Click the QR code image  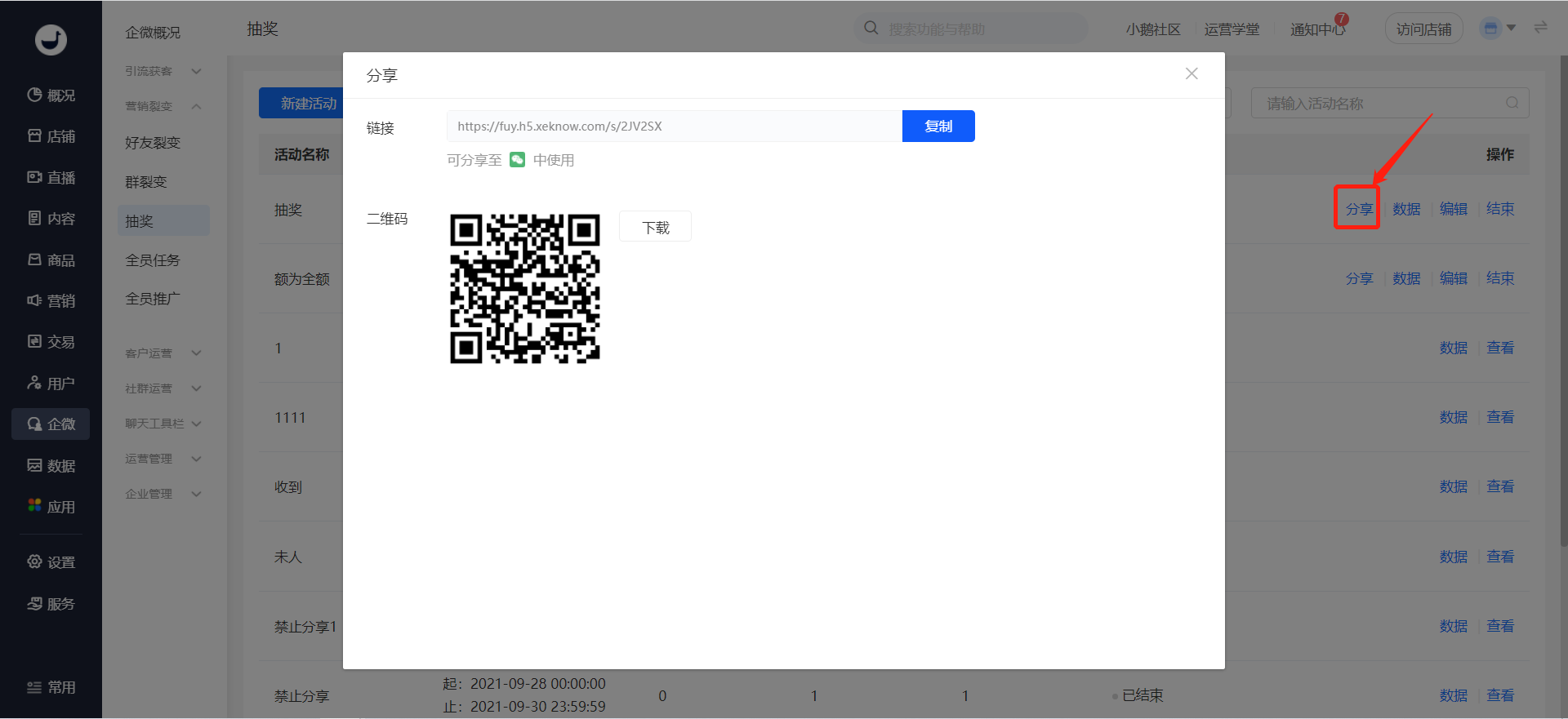(x=525, y=288)
